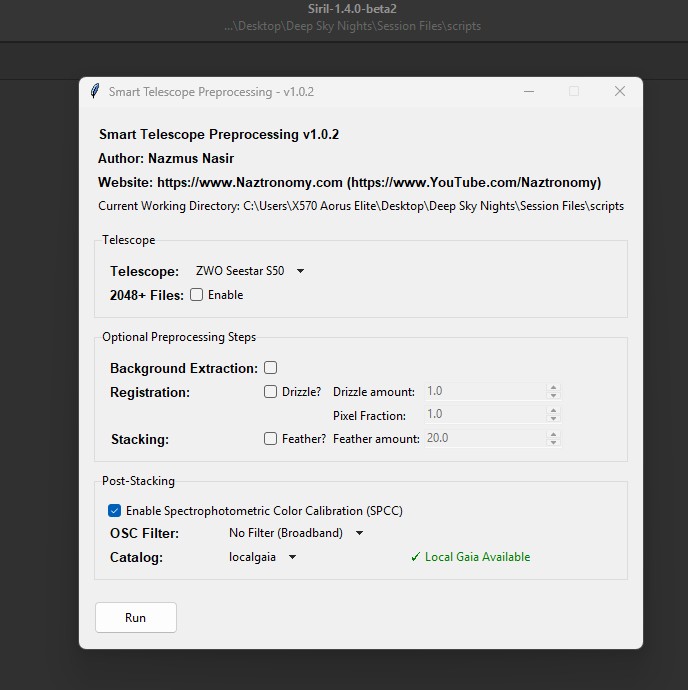Click the Website Naztronomy.com text

click(350, 182)
